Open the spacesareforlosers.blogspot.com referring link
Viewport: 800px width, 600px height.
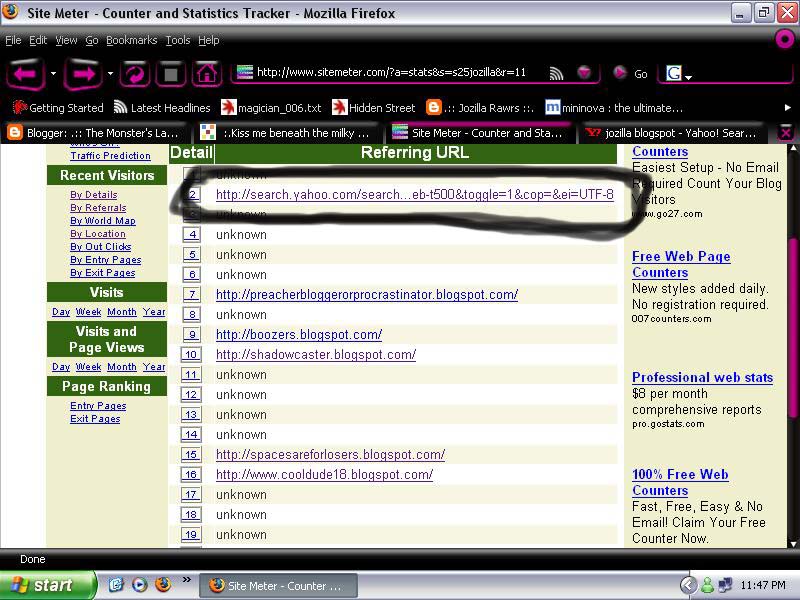(331, 455)
